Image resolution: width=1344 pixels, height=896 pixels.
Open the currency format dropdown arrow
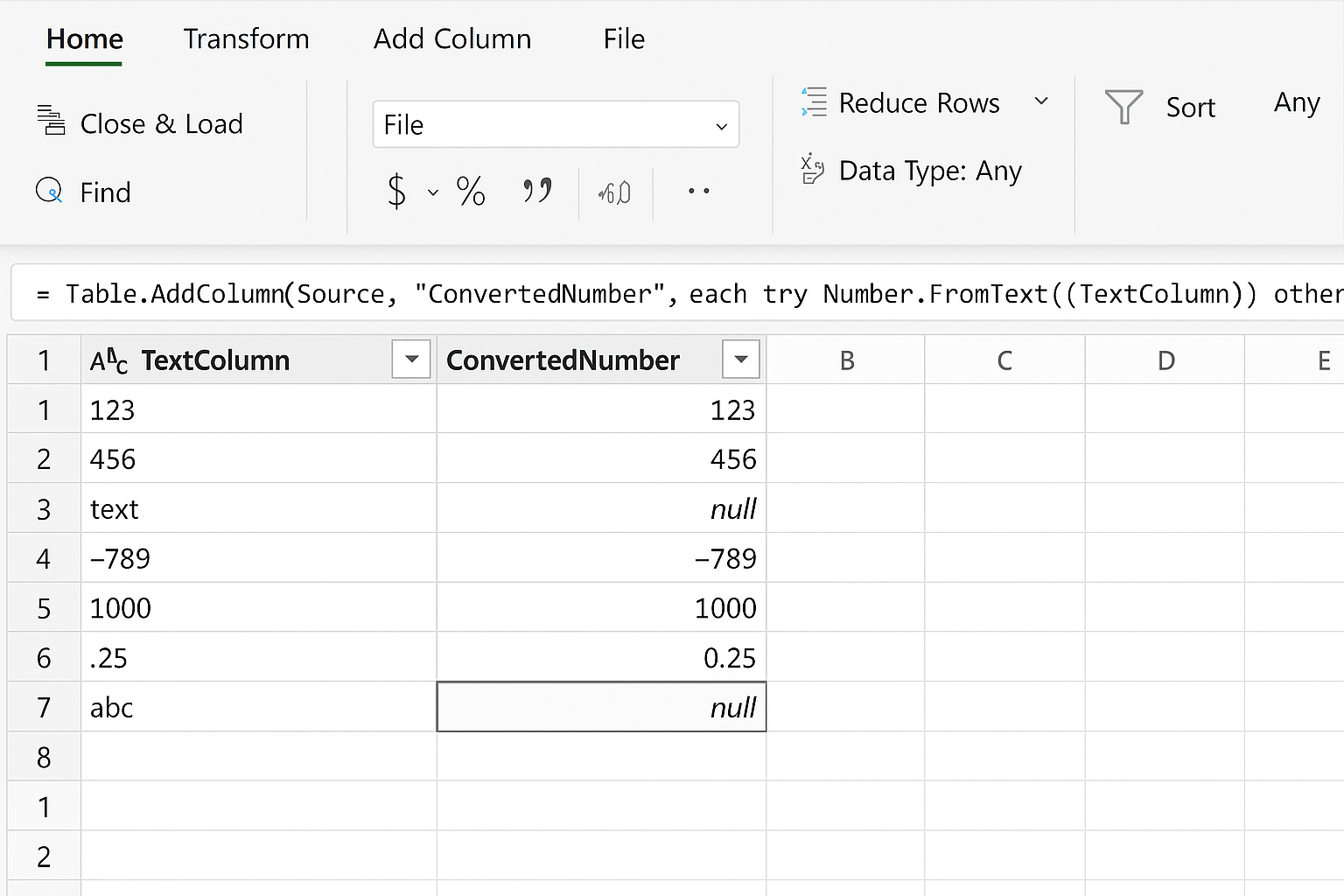coord(432,192)
